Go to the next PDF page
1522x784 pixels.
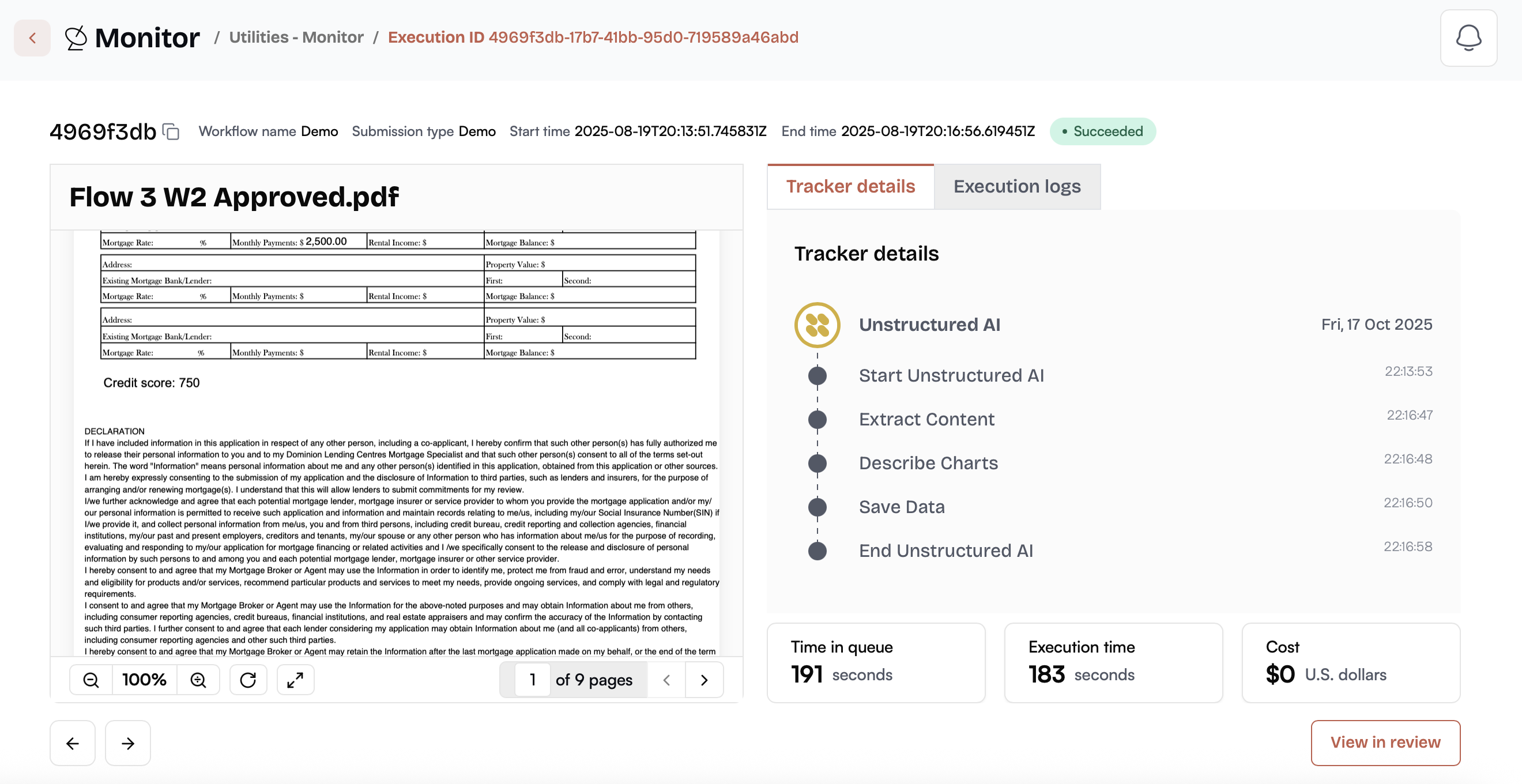pos(704,680)
